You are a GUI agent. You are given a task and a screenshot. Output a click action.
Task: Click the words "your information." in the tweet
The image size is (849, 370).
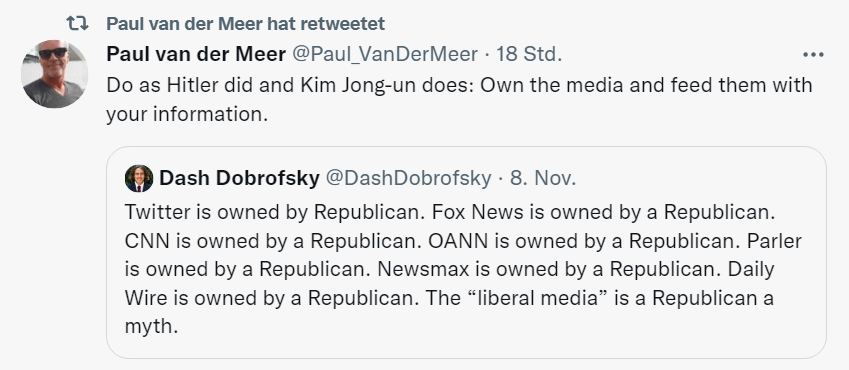tap(187, 114)
